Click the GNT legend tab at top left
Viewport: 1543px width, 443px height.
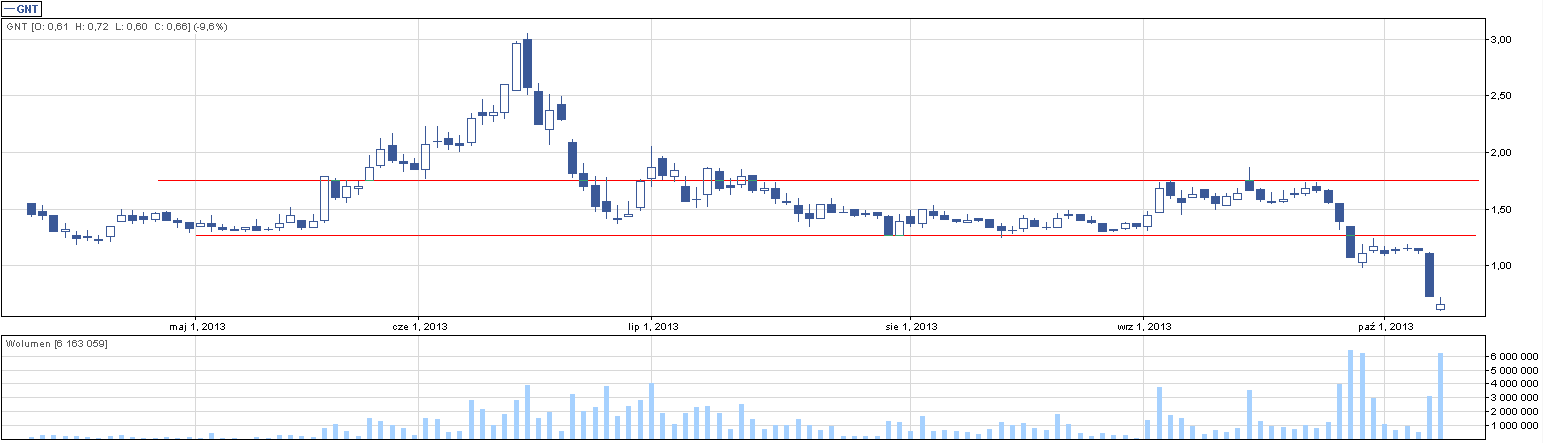tap(21, 7)
